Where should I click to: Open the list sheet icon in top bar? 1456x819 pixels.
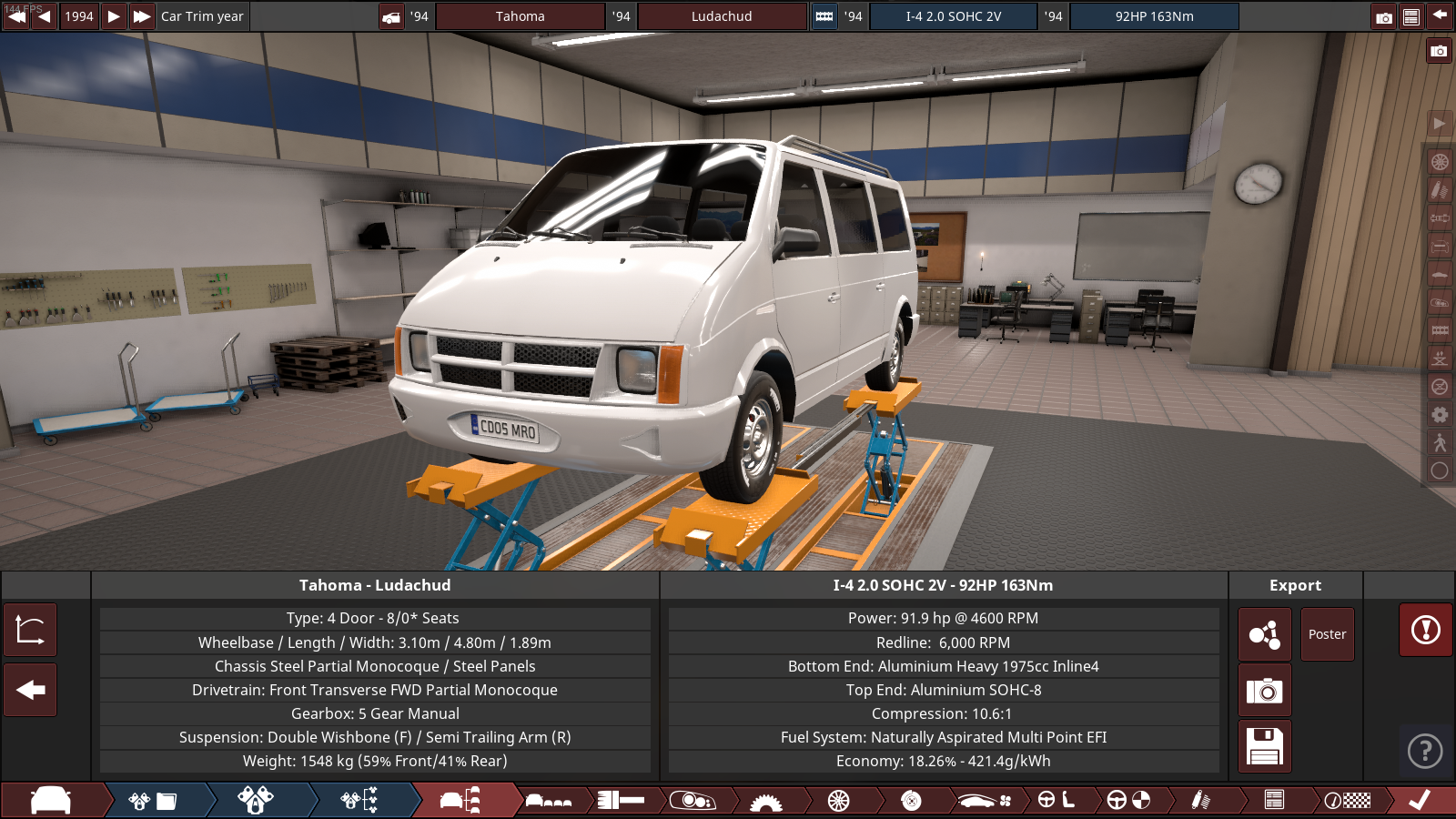tap(1411, 16)
